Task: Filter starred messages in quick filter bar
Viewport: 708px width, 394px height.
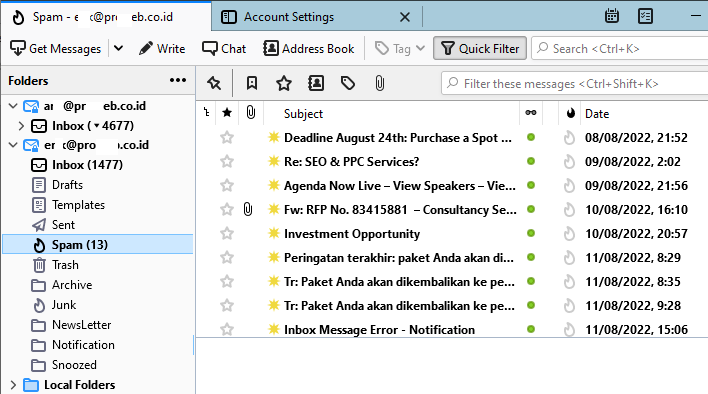Action: (x=284, y=83)
